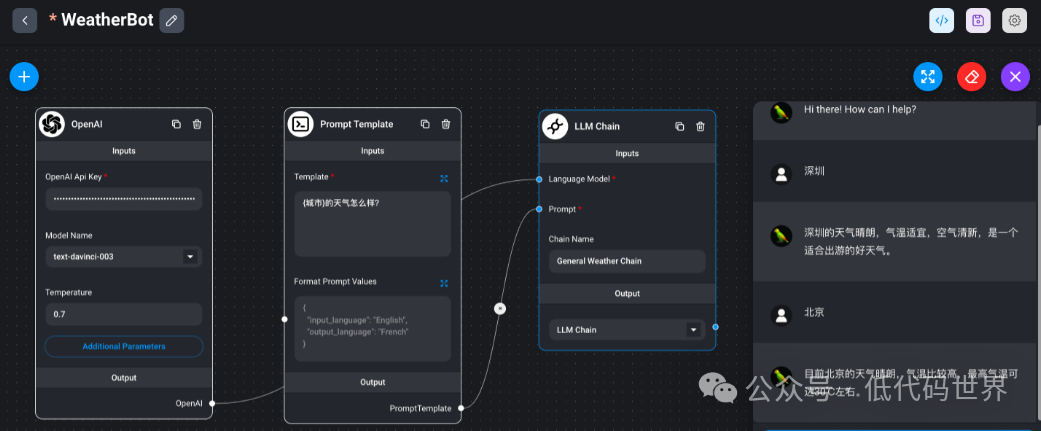Click the user message 北京
1041x431 pixels.
click(814, 311)
